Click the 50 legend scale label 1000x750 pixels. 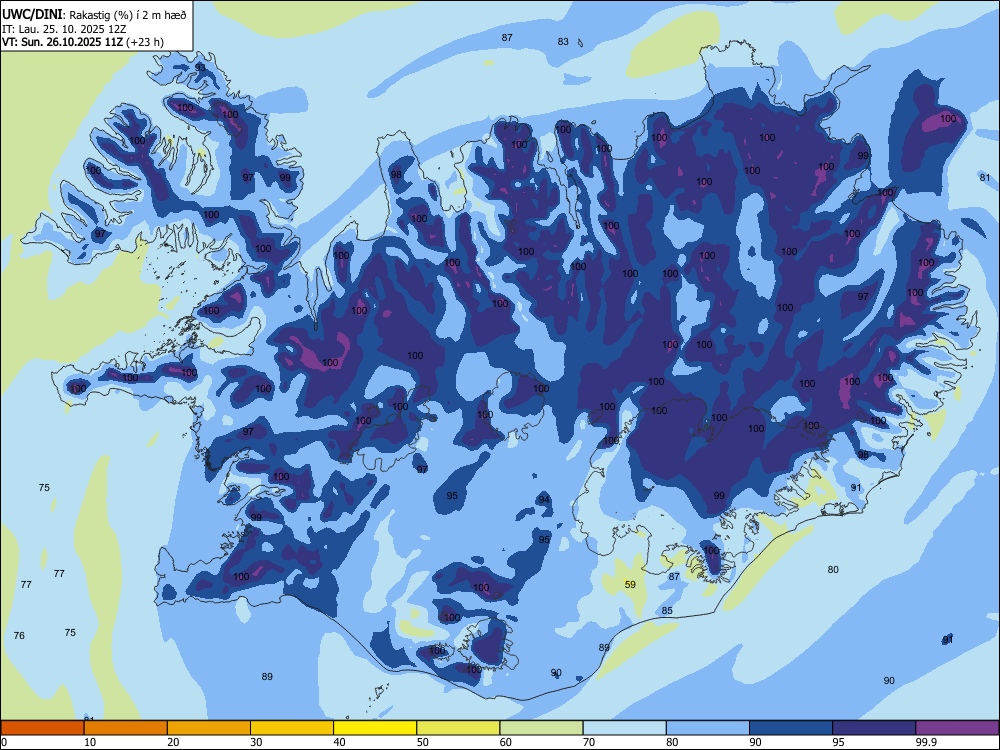pyautogui.click(x=423, y=742)
